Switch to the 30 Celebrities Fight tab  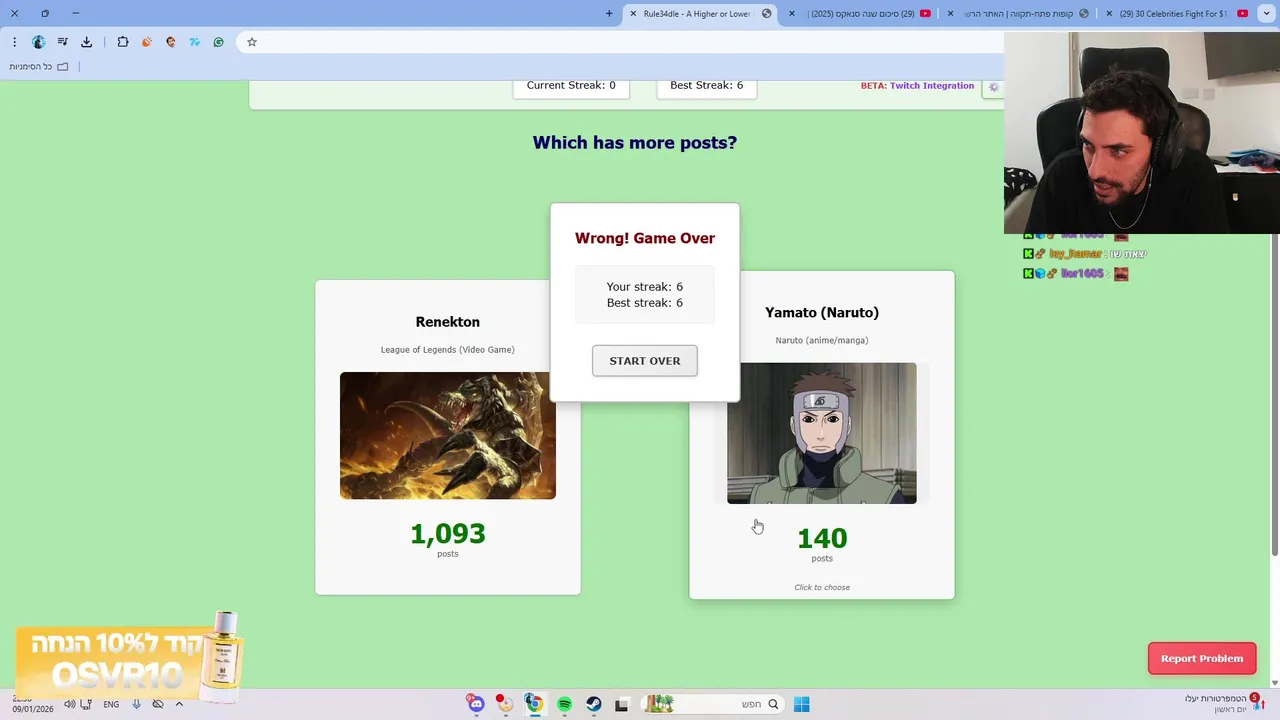[x=1175, y=14]
